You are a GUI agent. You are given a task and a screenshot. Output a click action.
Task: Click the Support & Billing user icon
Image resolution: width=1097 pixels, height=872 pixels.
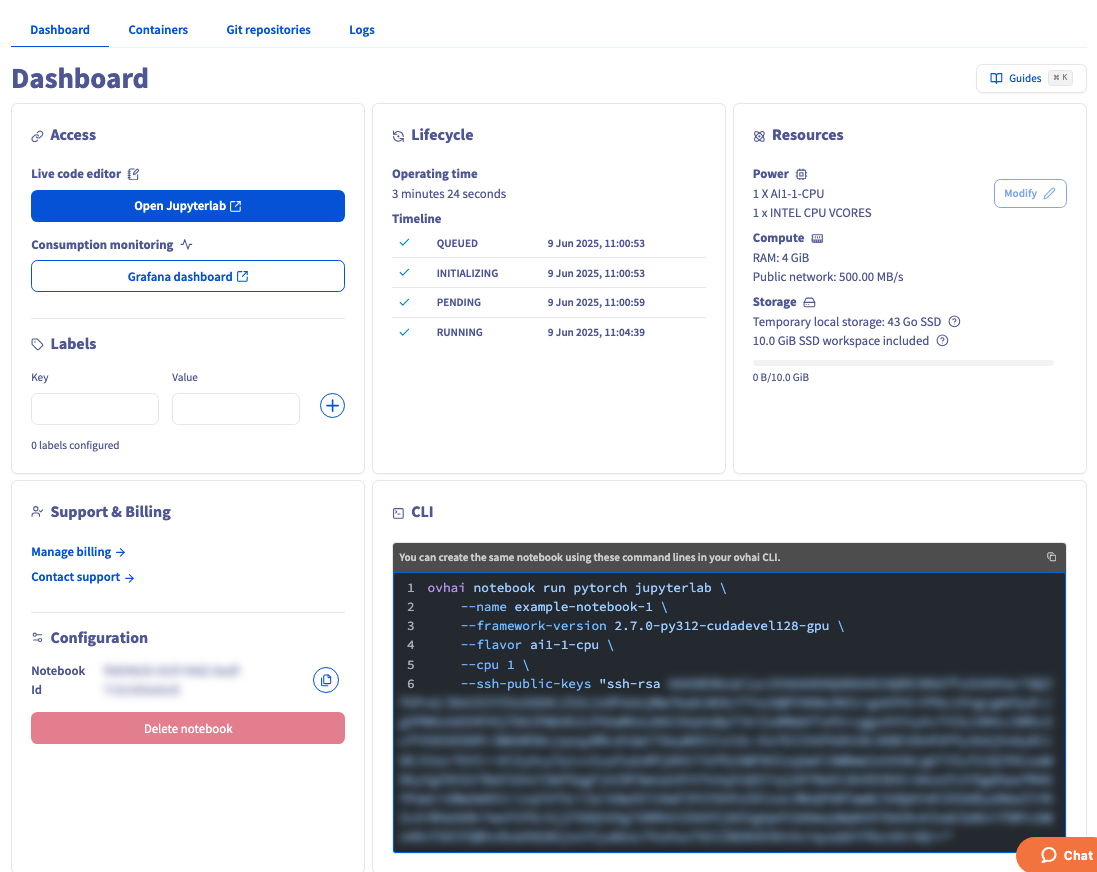click(38, 512)
